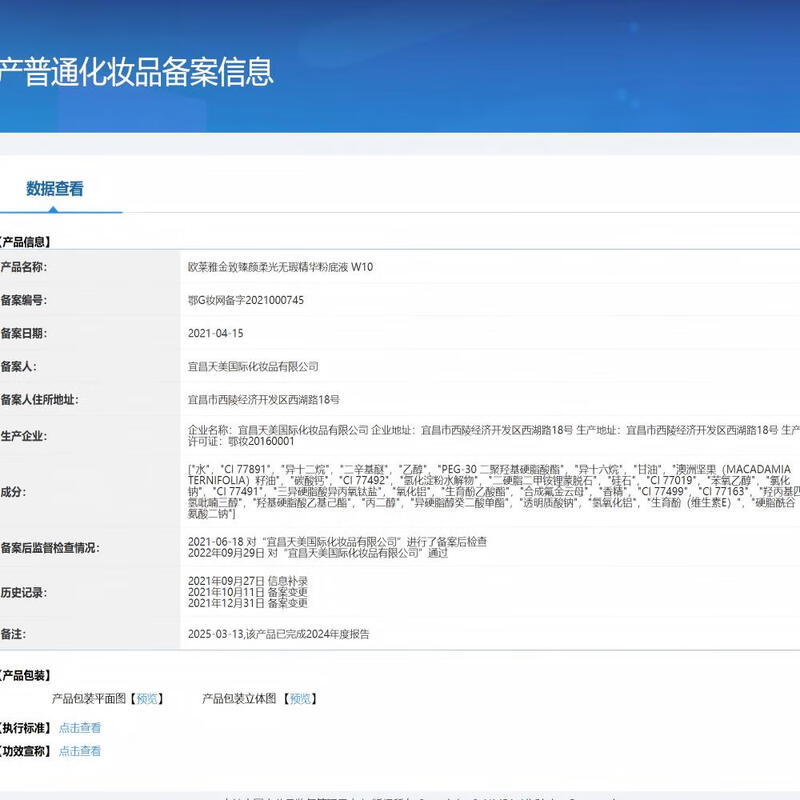Preview the 产品包装平面图 image
This screenshot has height=800, width=800.
tap(148, 699)
